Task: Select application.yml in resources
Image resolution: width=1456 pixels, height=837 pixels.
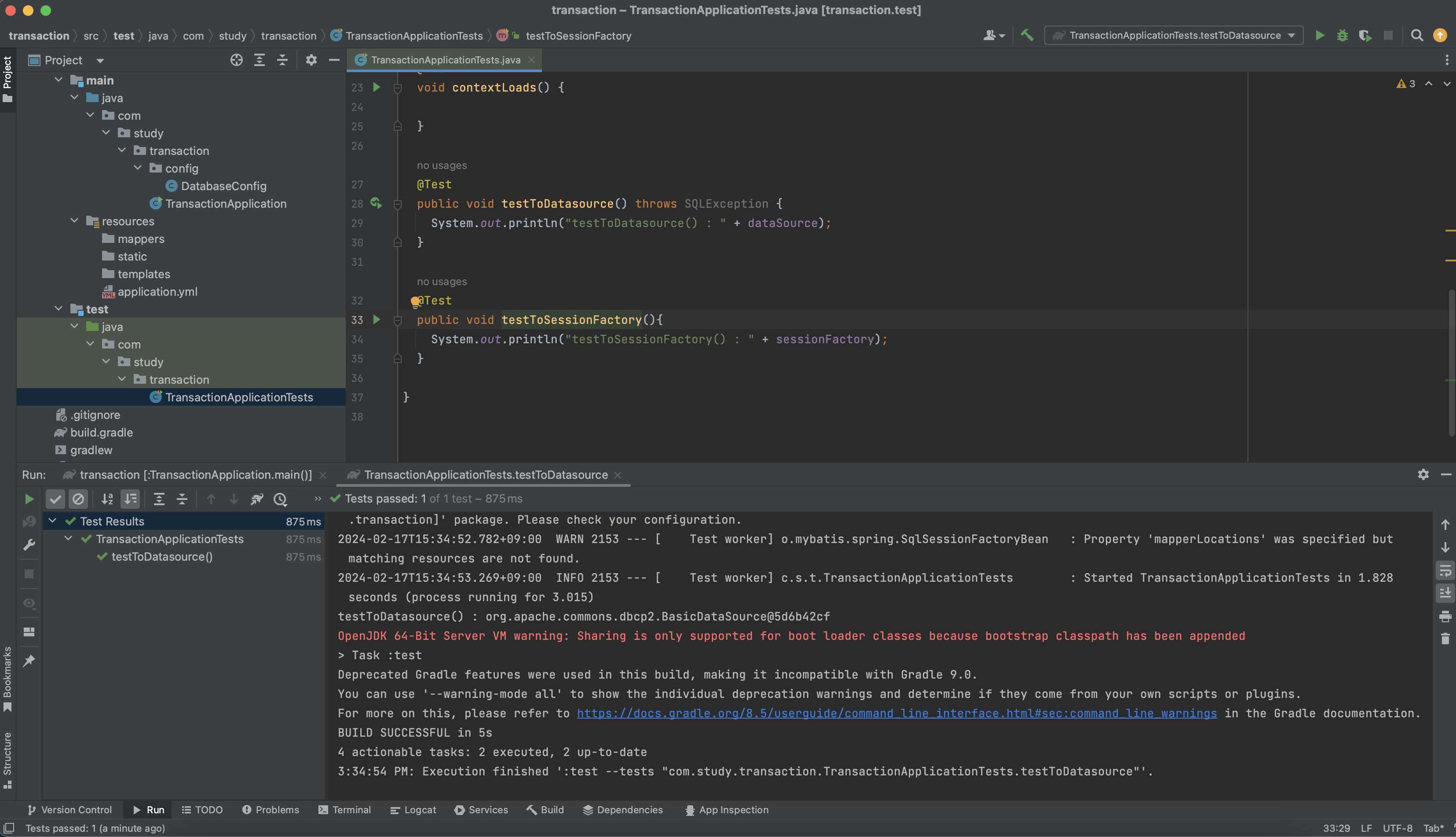Action: (x=150, y=291)
